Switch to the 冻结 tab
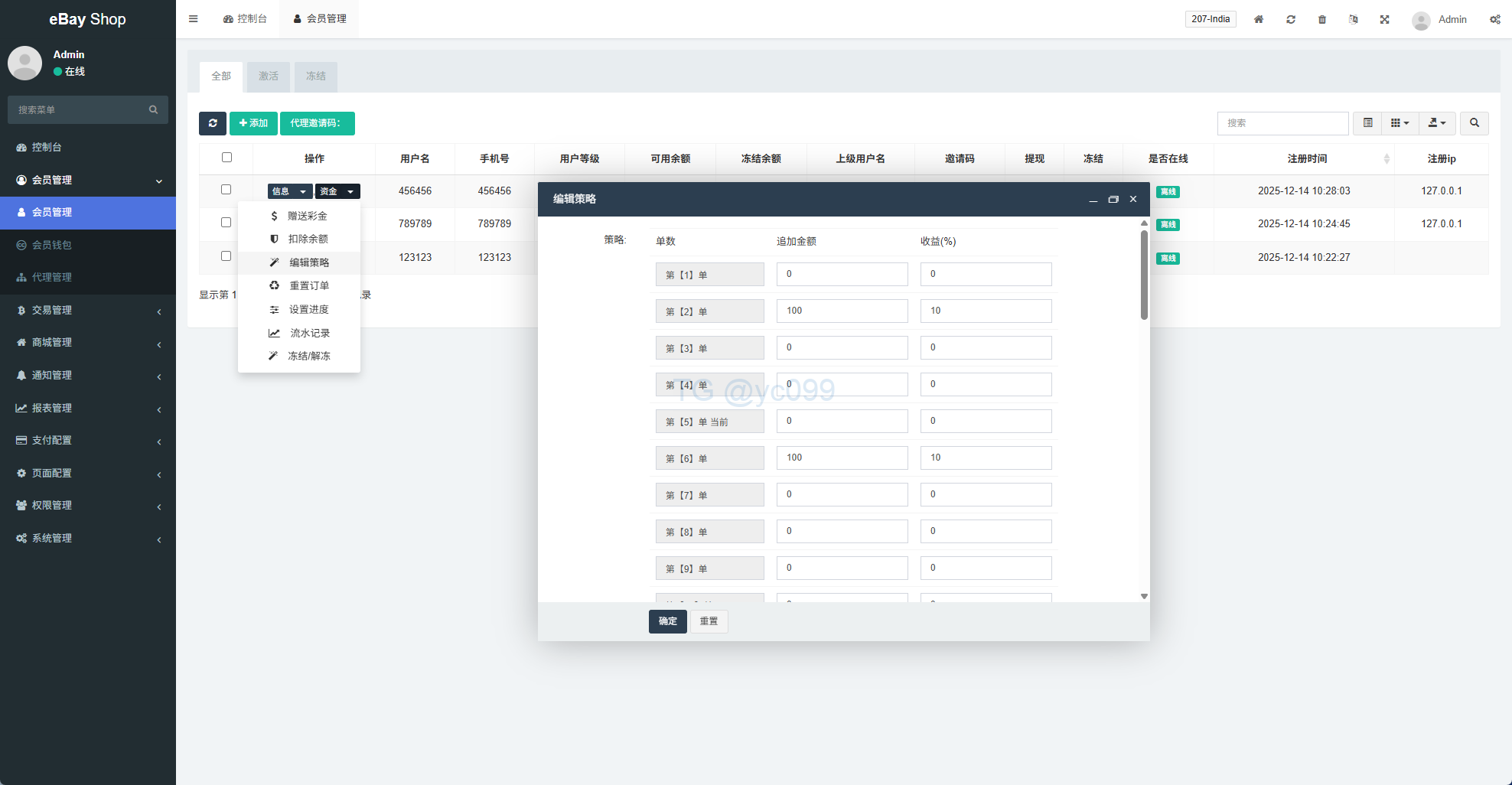Viewport: 1512px width, 785px height. click(x=315, y=77)
